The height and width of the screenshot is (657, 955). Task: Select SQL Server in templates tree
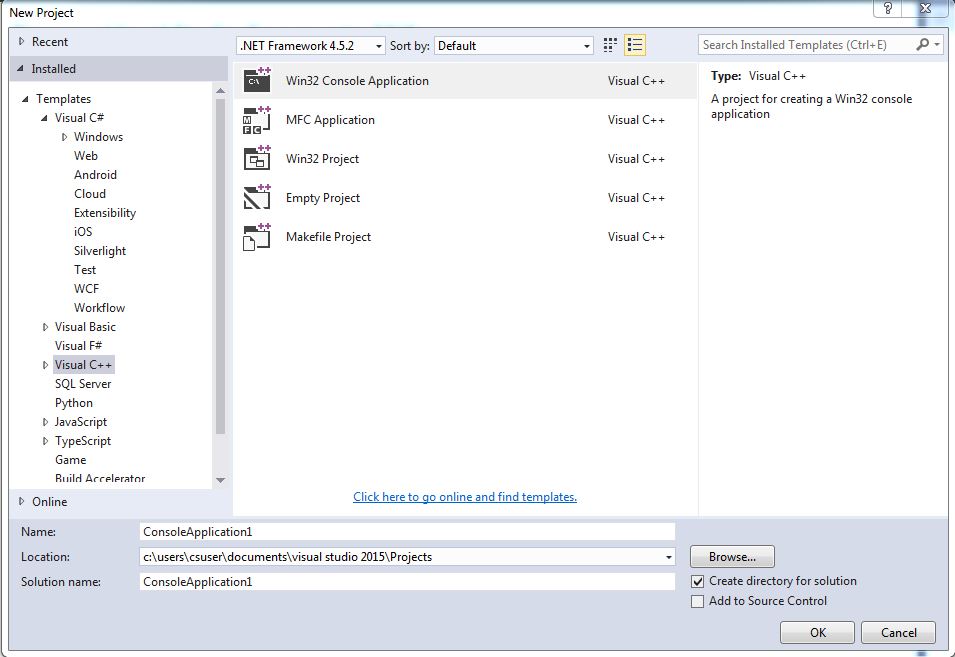83,384
